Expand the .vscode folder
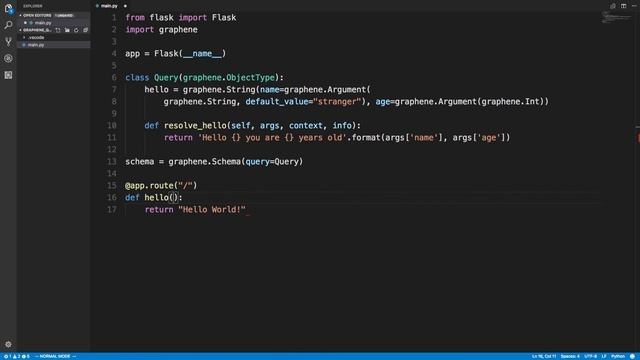Viewport: 640px width, 360px height. coord(36,38)
